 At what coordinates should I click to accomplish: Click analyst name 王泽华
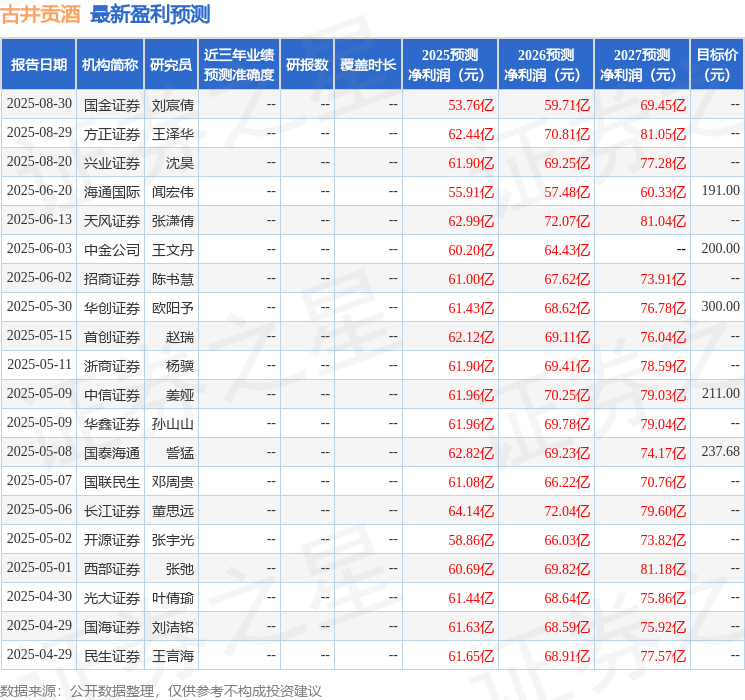(x=172, y=134)
